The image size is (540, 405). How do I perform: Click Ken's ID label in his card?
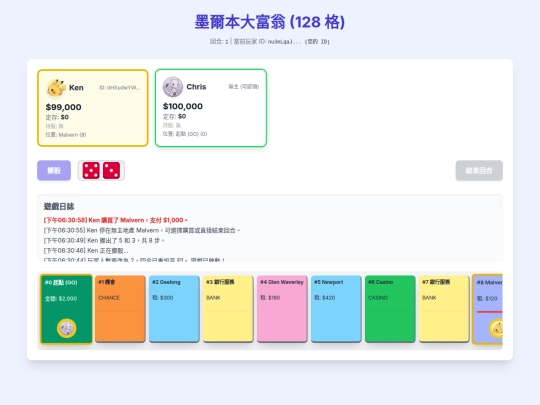click(120, 88)
